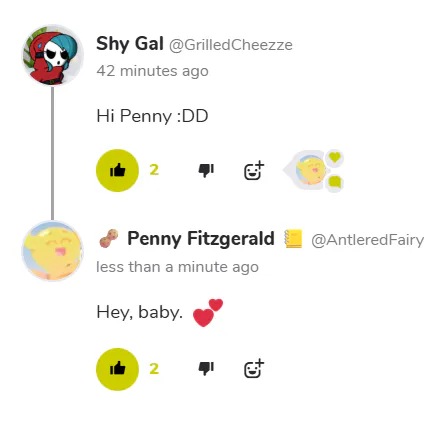Screen dimensions: 448x441
Task: Click the Shy Gal display name
Action: (130, 44)
